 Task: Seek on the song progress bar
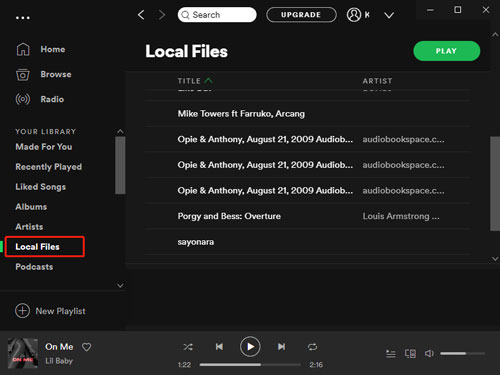250,365
